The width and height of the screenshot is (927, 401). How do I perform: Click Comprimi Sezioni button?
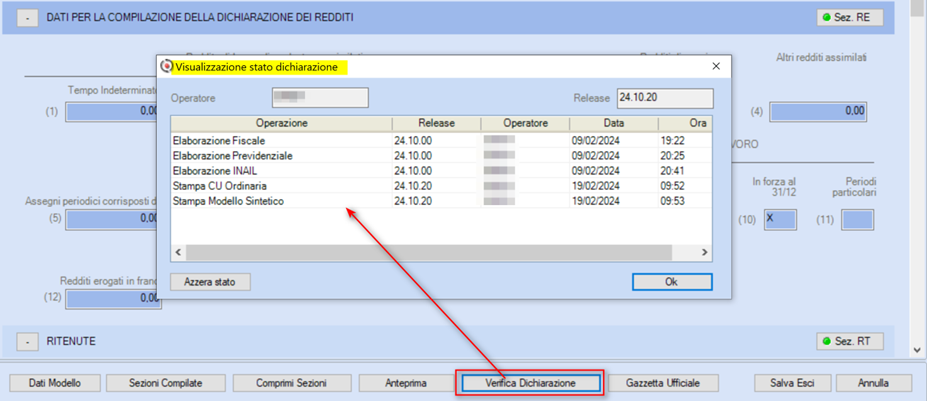click(291, 383)
